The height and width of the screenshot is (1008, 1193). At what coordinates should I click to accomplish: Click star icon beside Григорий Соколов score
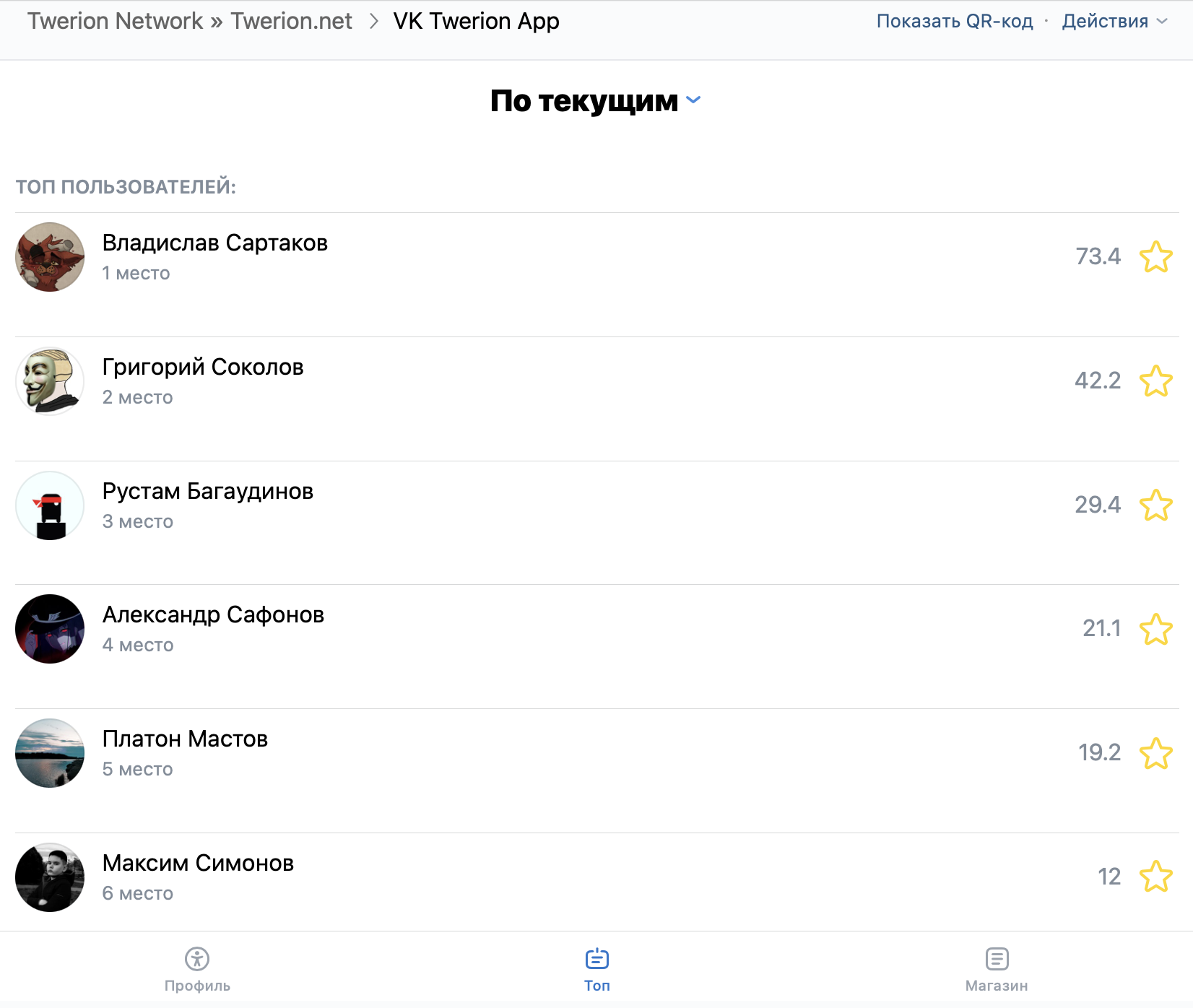coord(1155,381)
